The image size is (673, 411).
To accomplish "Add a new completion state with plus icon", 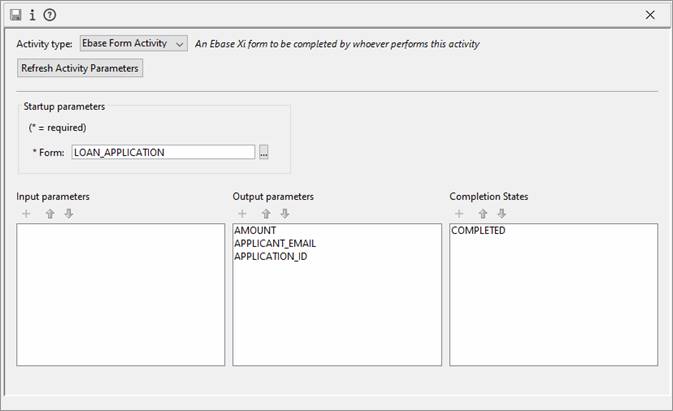I will pos(459,214).
